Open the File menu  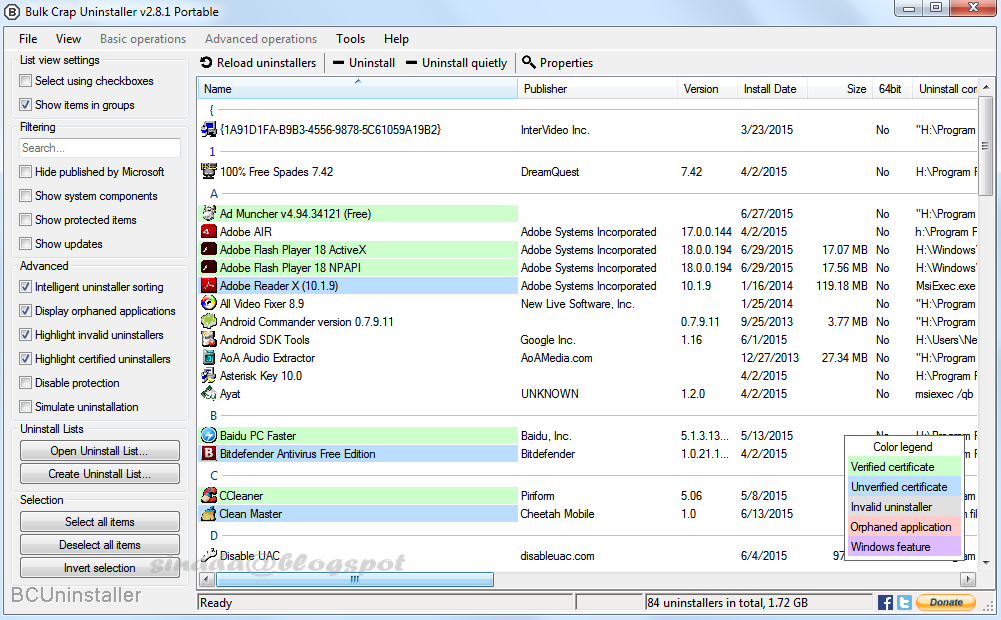[x=28, y=39]
